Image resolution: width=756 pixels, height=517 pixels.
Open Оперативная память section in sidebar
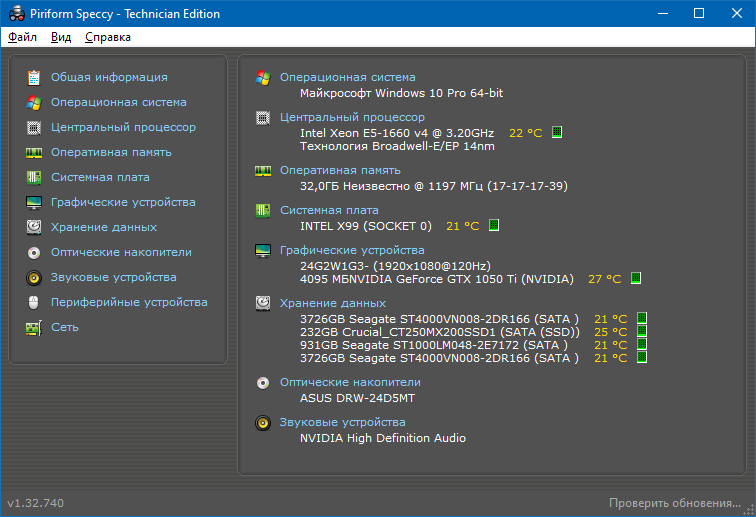[111, 152]
